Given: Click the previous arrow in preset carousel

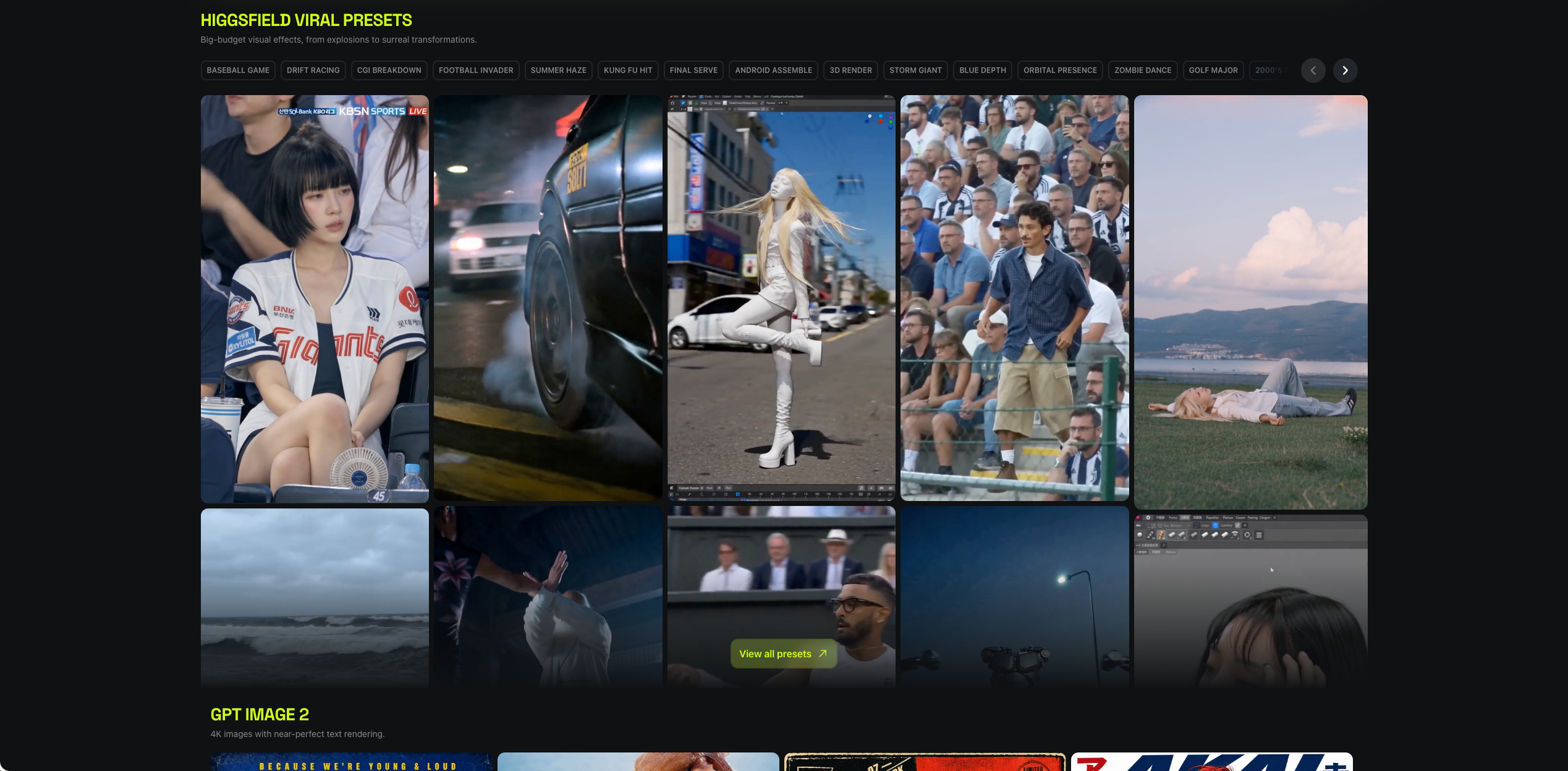Looking at the screenshot, I should [x=1313, y=70].
